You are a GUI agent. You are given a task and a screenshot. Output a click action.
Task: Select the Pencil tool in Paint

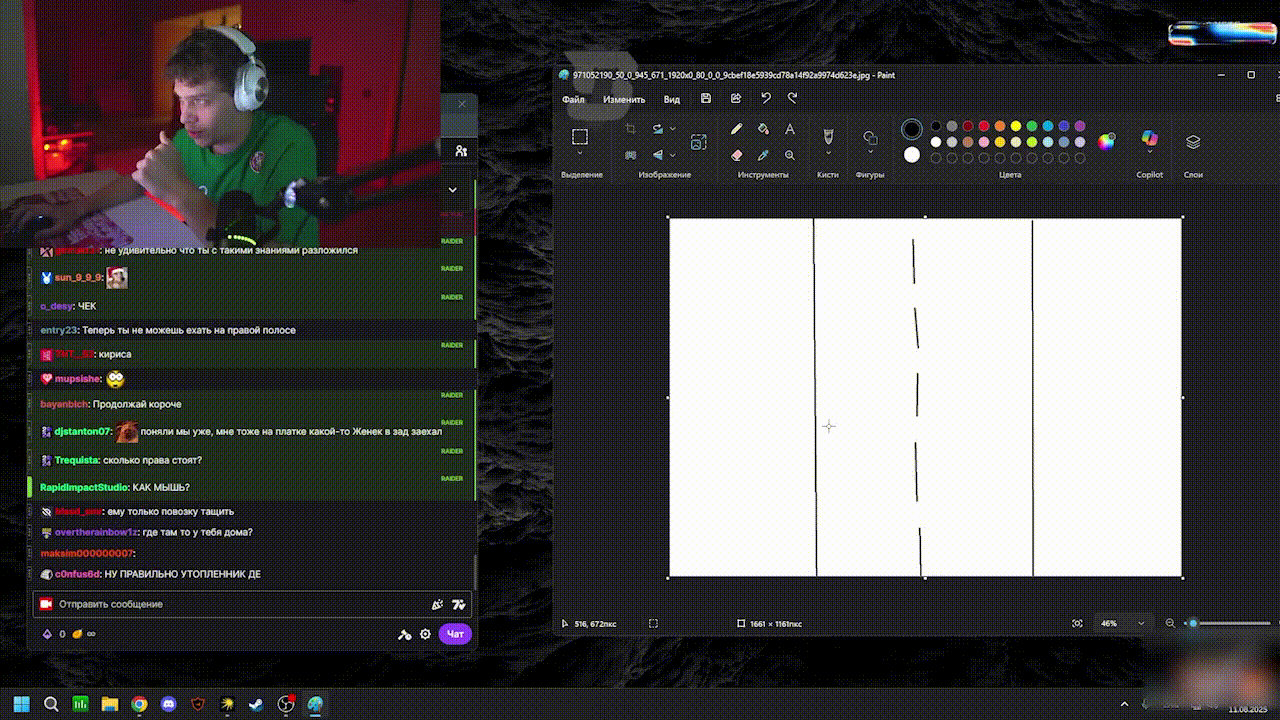[x=736, y=129]
